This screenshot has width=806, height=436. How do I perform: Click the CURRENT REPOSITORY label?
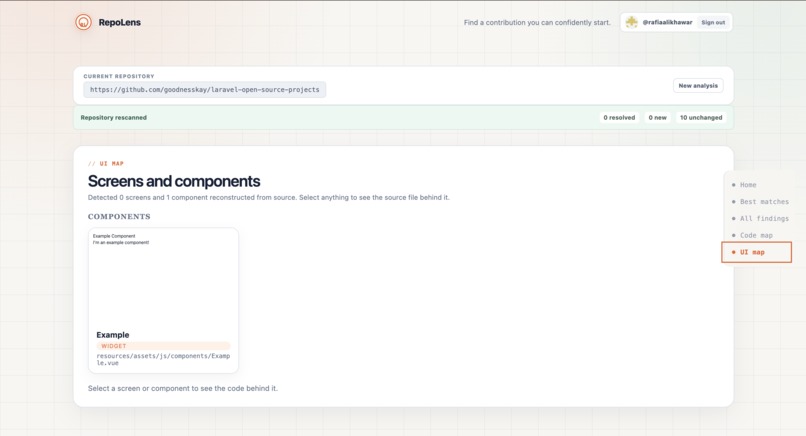(119, 76)
